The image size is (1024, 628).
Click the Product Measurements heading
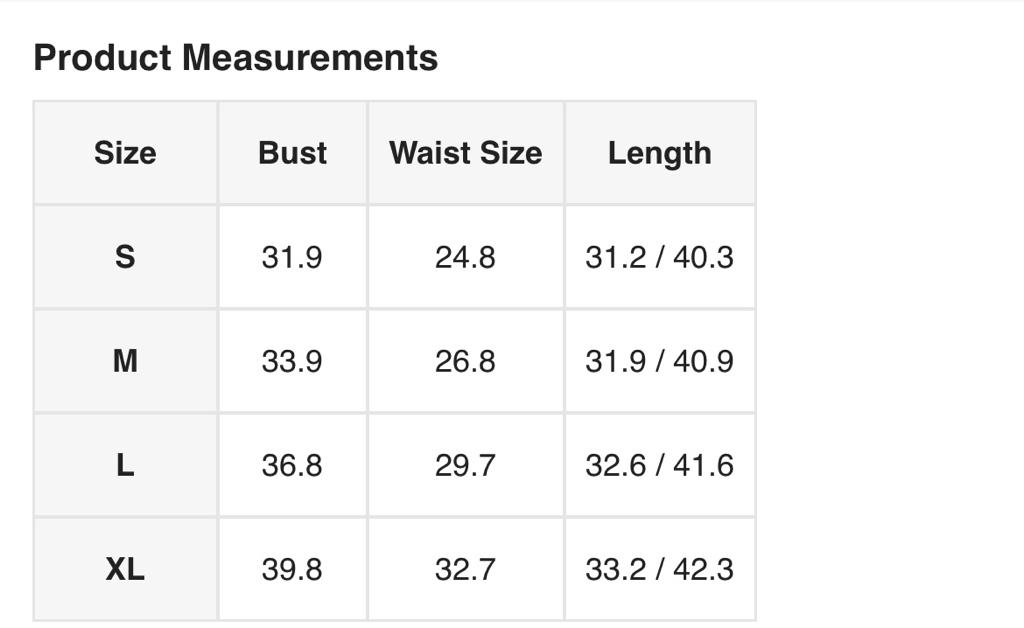[235, 58]
